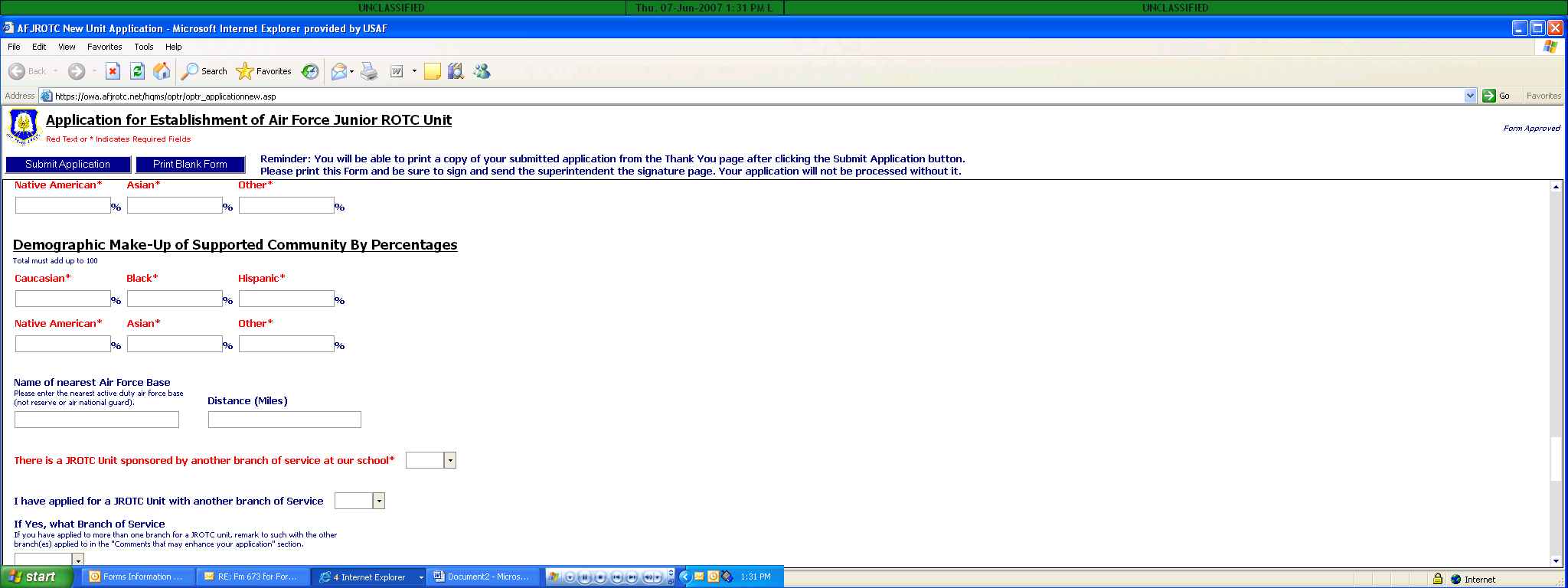
Task: Click the nearest Air Force Base name field
Action: tap(96, 420)
